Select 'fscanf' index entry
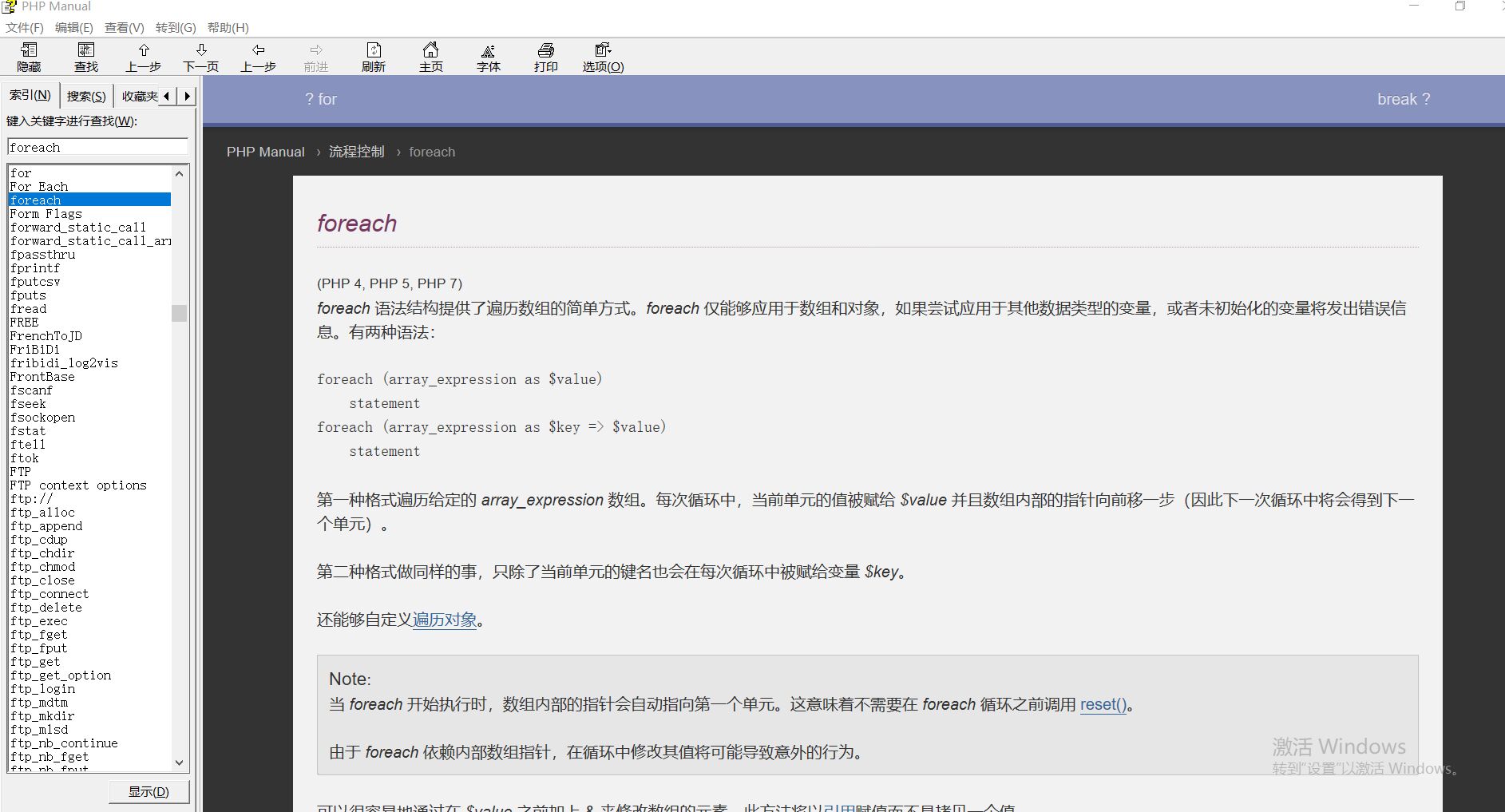 tap(31, 390)
